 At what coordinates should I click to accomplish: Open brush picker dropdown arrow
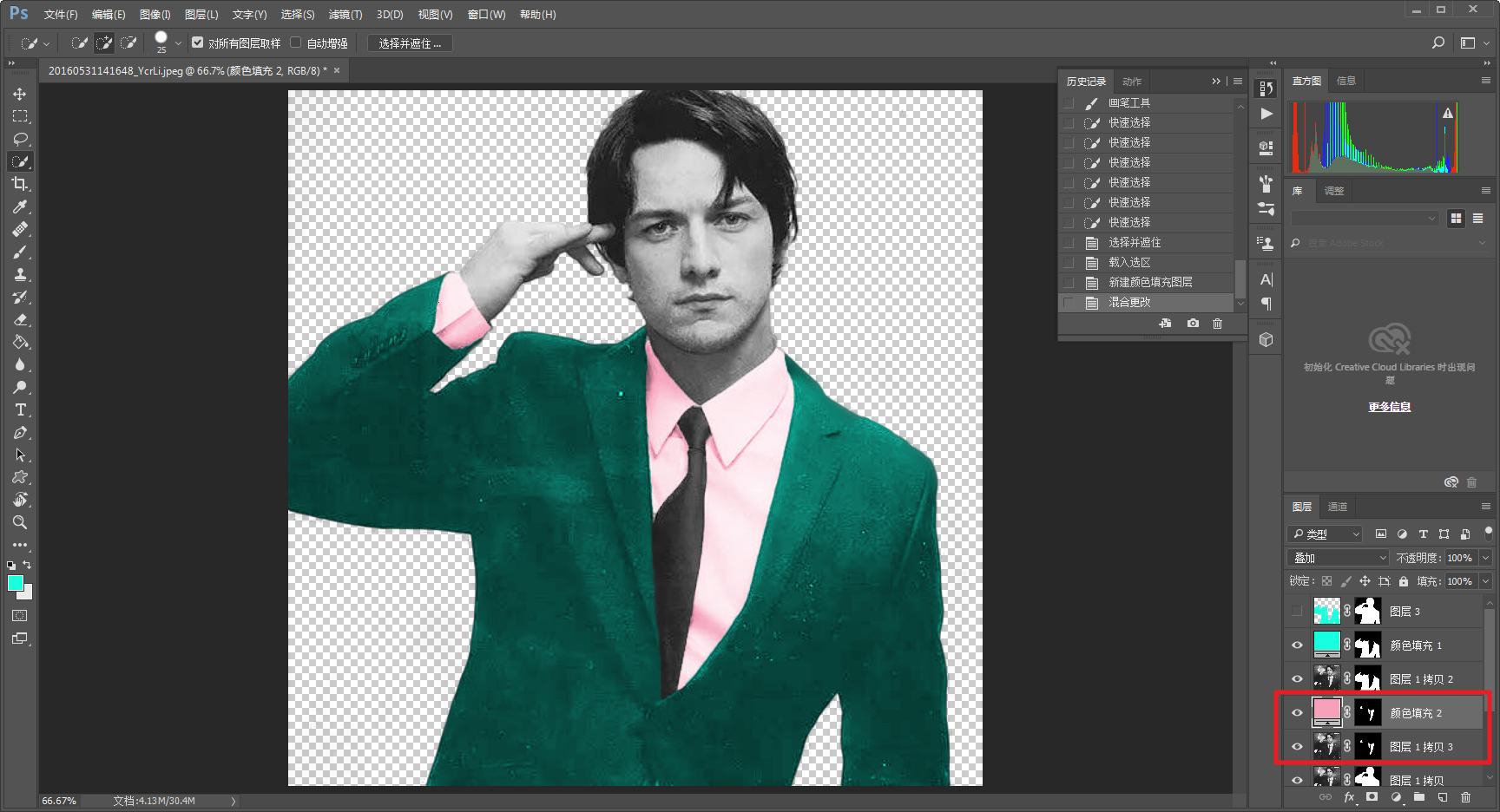point(178,43)
